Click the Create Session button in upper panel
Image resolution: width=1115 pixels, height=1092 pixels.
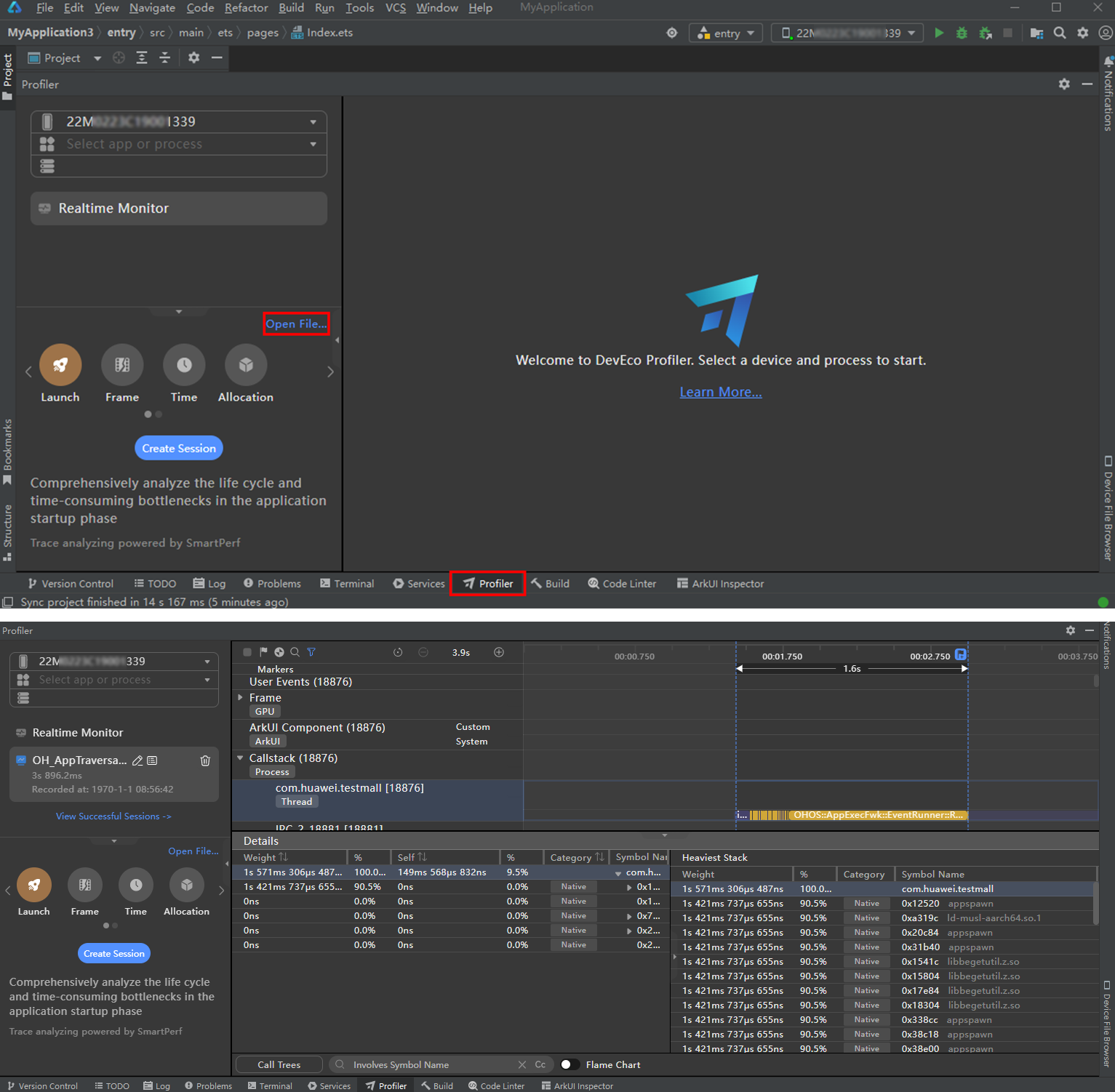(179, 448)
